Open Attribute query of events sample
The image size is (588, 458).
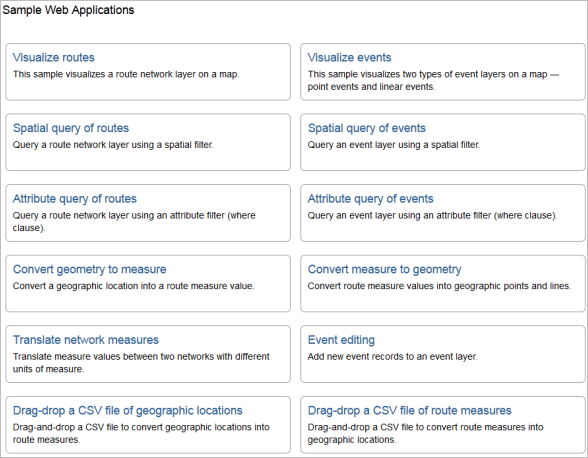click(x=370, y=199)
